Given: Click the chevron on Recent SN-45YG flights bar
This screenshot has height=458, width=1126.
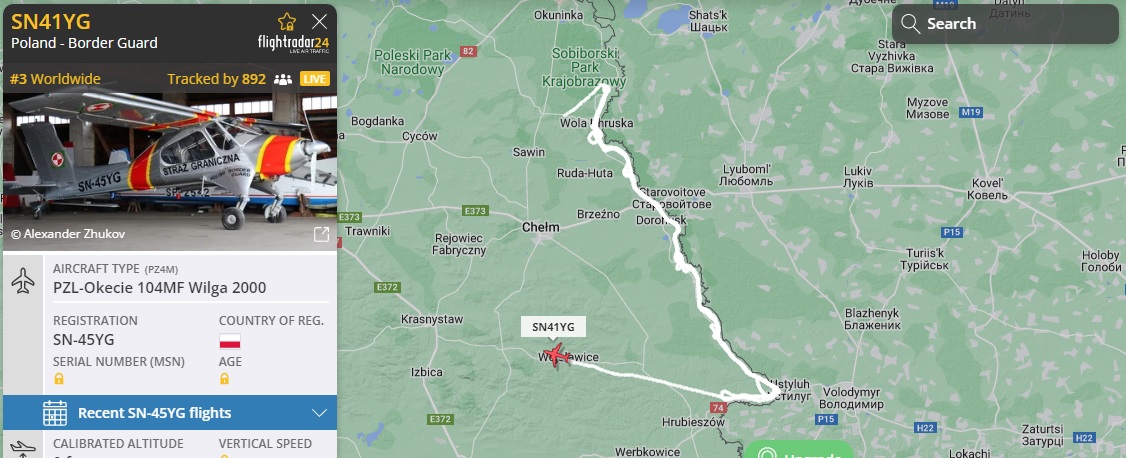Looking at the screenshot, I should coord(320,413).
